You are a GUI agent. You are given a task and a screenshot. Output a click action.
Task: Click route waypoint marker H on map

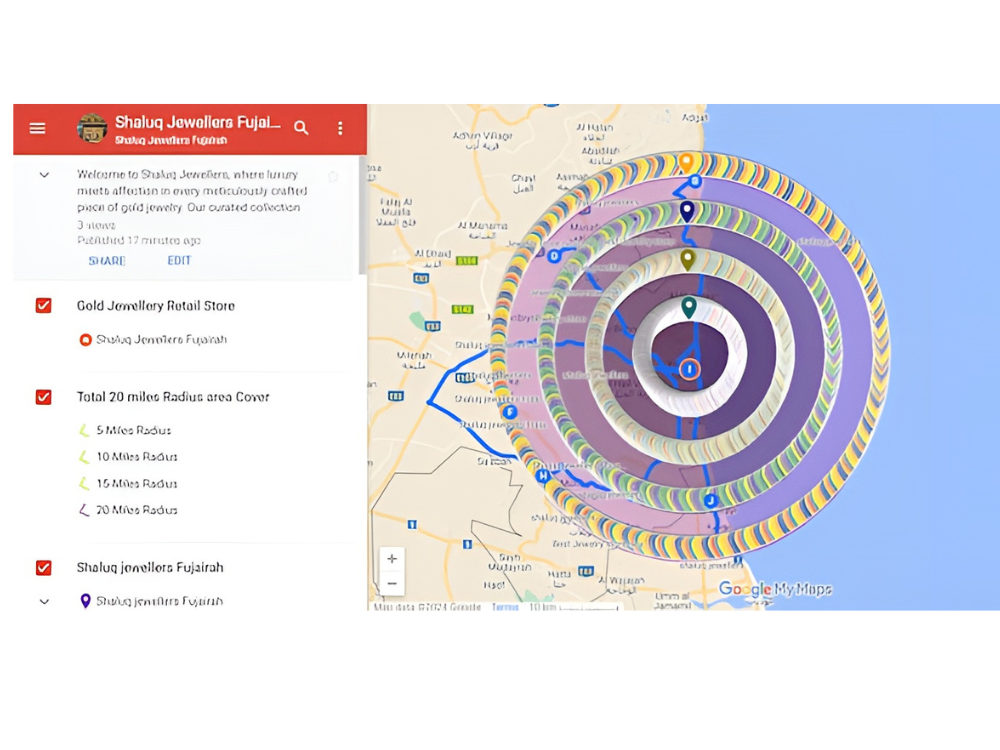tap(543, 475)
